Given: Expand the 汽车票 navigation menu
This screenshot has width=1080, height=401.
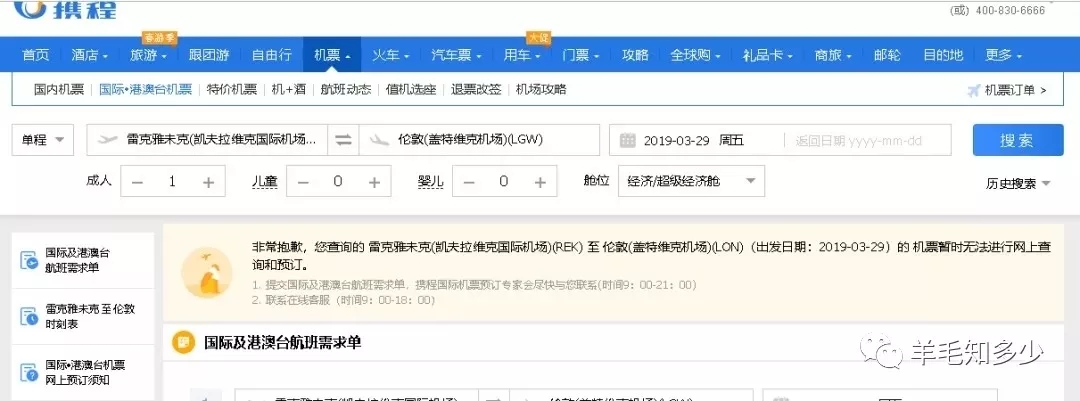Looking at the screenshot, I should tap(457, 55).
